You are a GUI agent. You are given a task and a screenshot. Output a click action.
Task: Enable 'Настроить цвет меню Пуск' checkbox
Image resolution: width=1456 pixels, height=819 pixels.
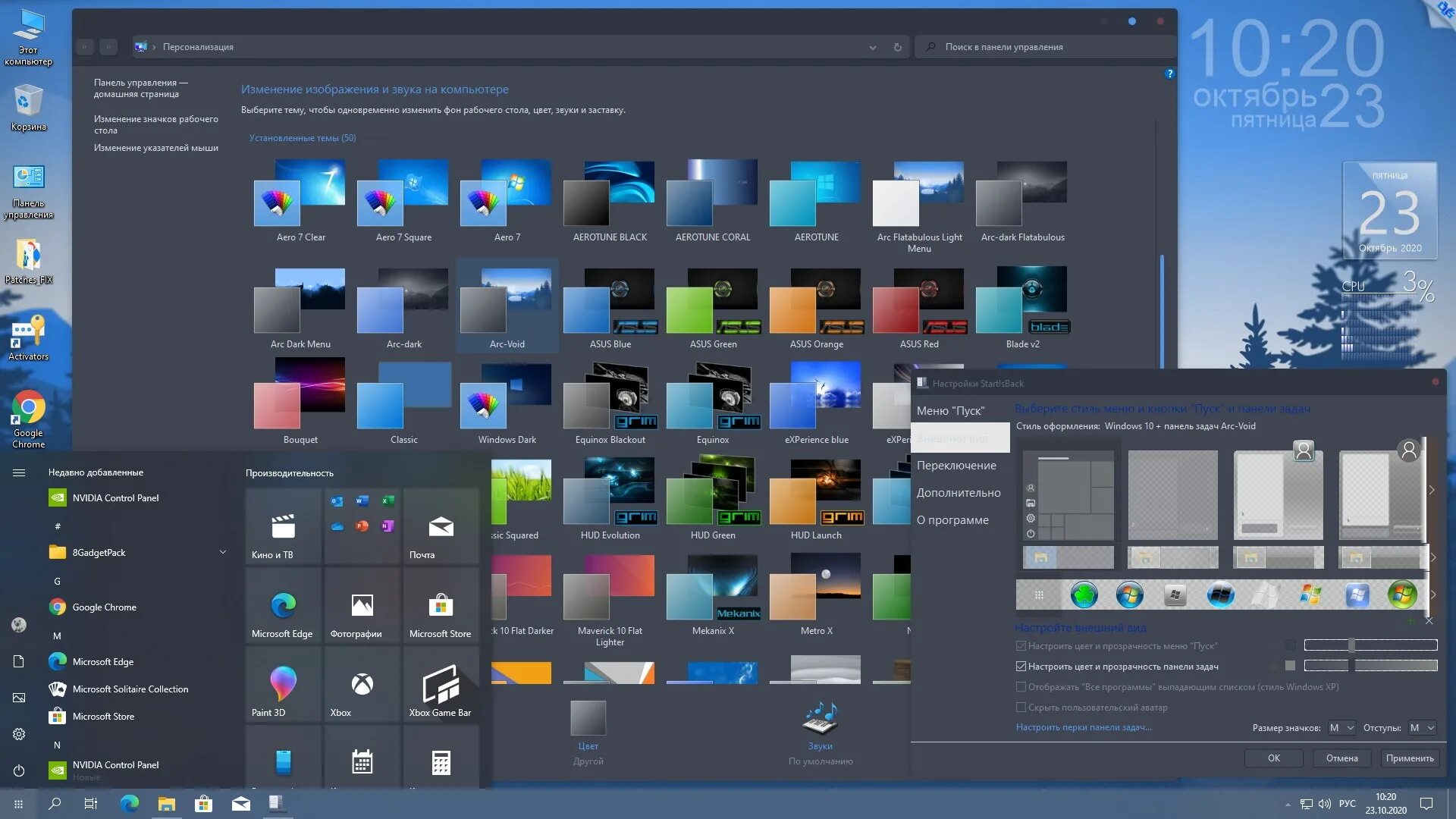click(1022, 645)
